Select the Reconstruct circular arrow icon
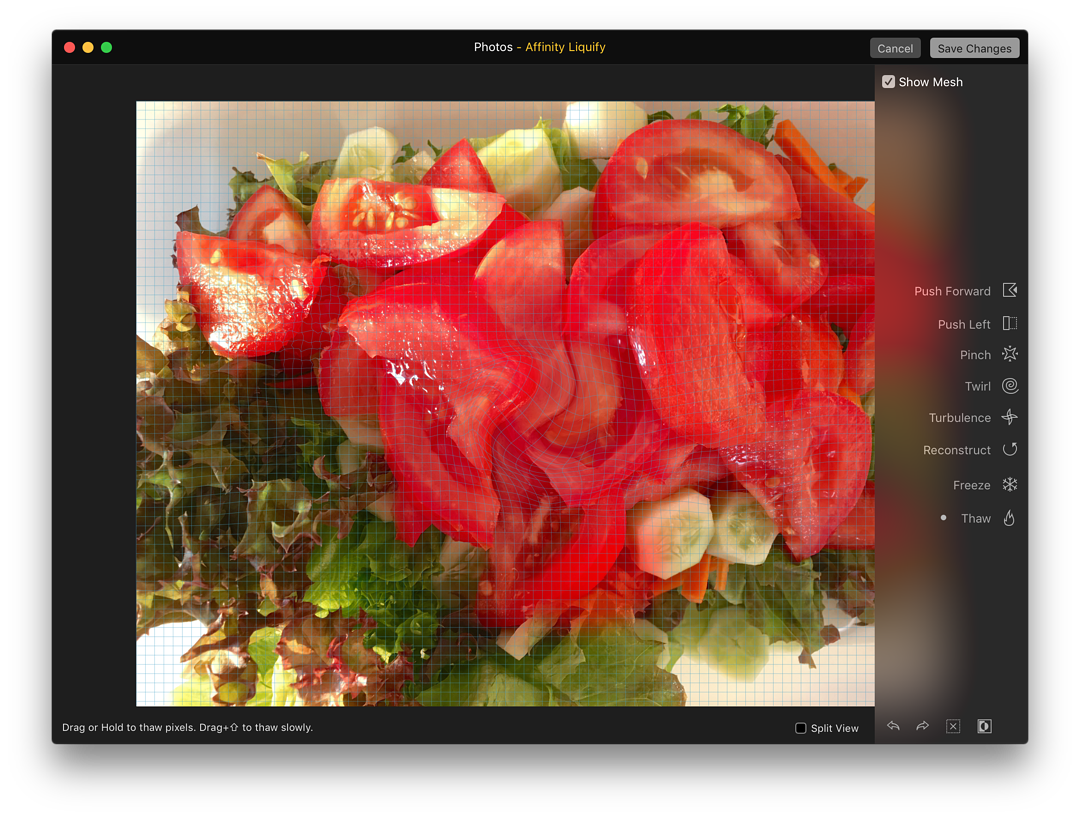Screen dimensions: 1080x818 [1010, 449]
